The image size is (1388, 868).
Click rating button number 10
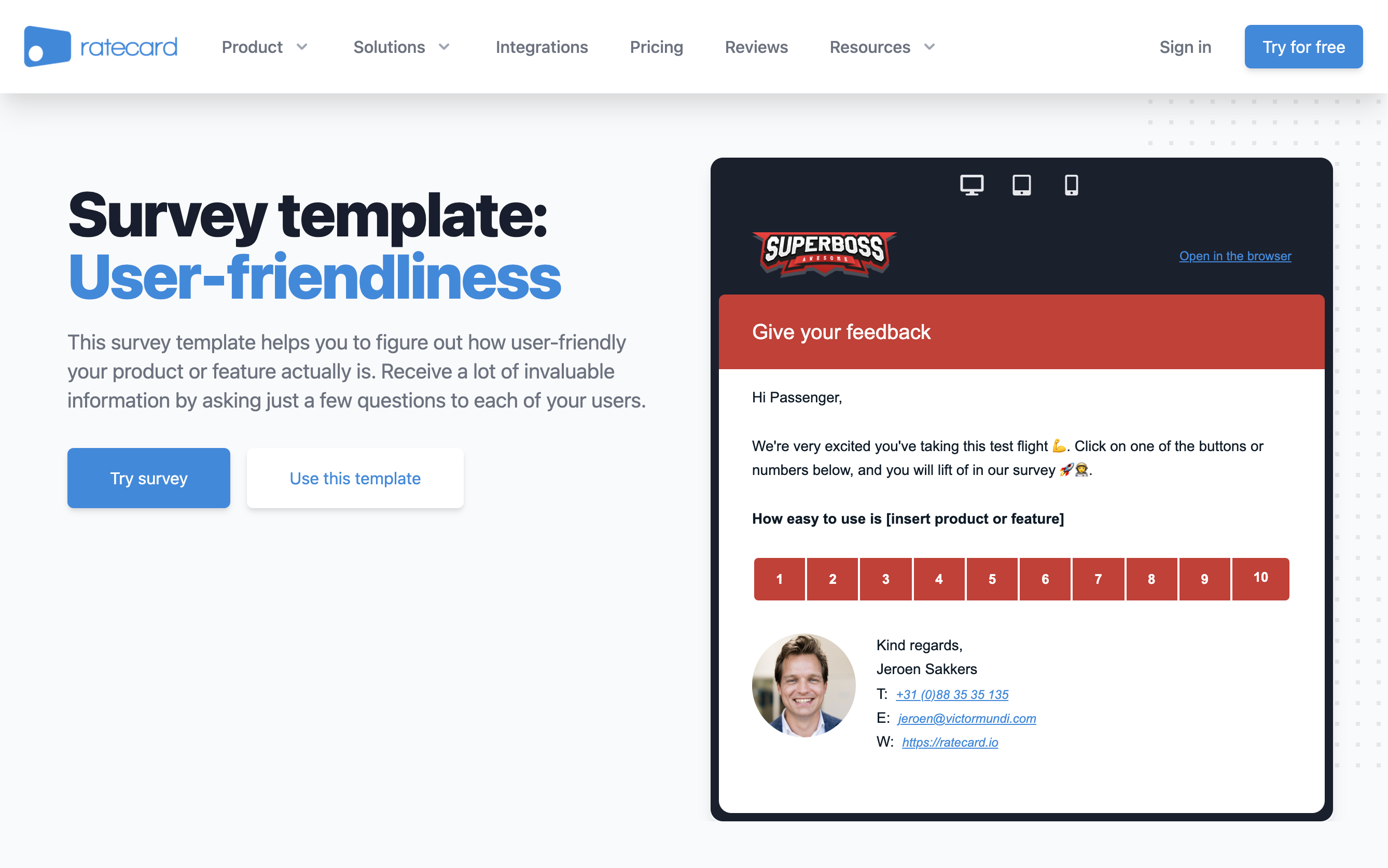click(1261, 578)
